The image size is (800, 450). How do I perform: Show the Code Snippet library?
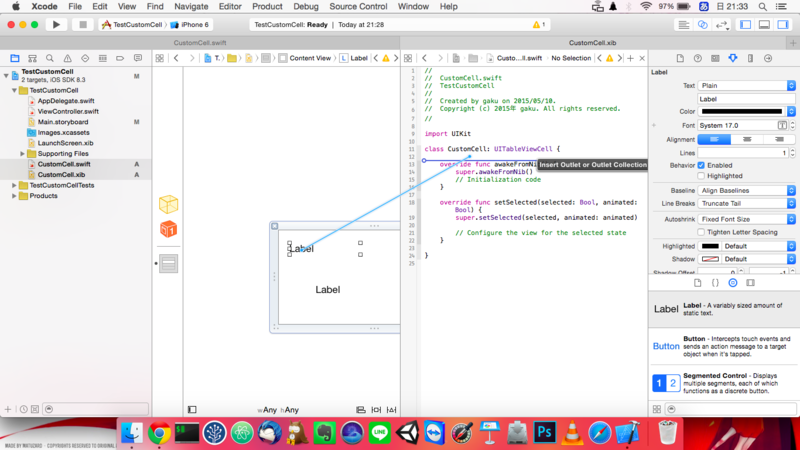point(715,283)
